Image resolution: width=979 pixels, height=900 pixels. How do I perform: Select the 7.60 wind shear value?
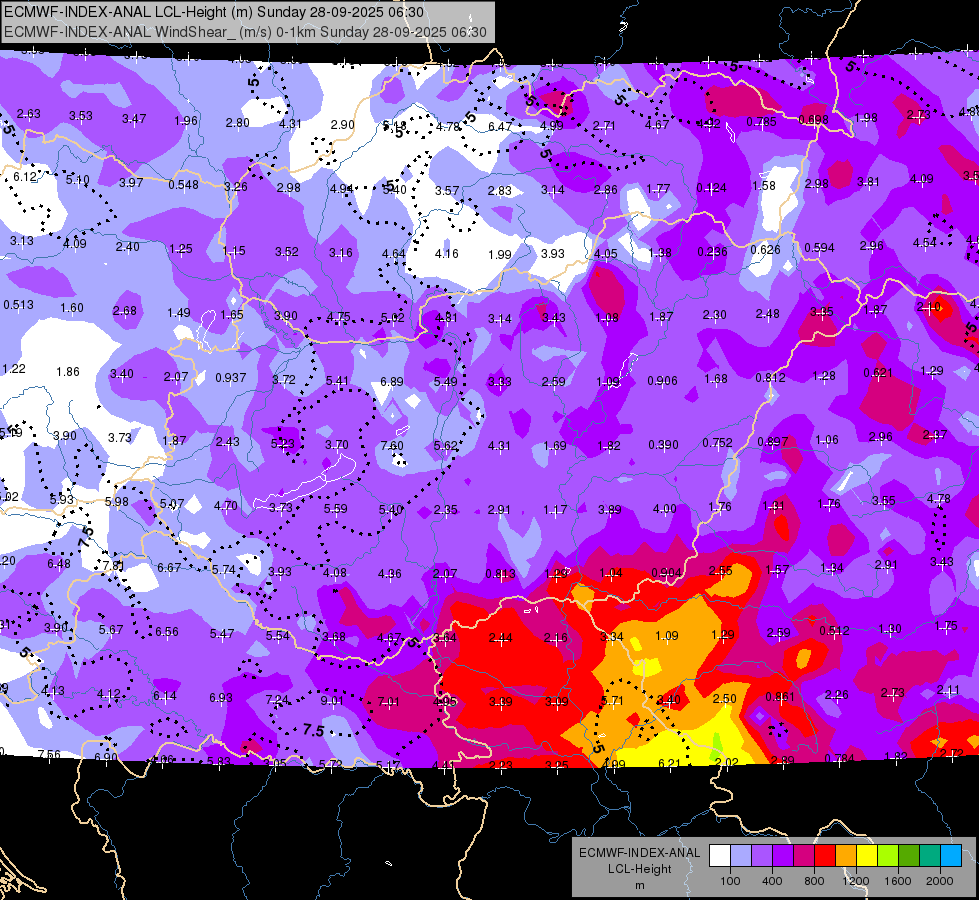pos(392,445)
